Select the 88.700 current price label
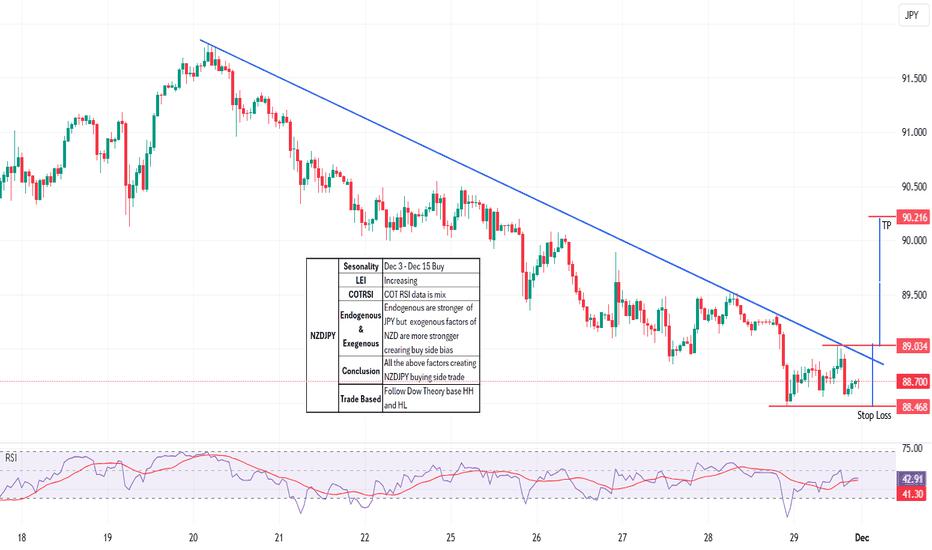The width and height of the screenshot is (932, 550). pos(914,382)
